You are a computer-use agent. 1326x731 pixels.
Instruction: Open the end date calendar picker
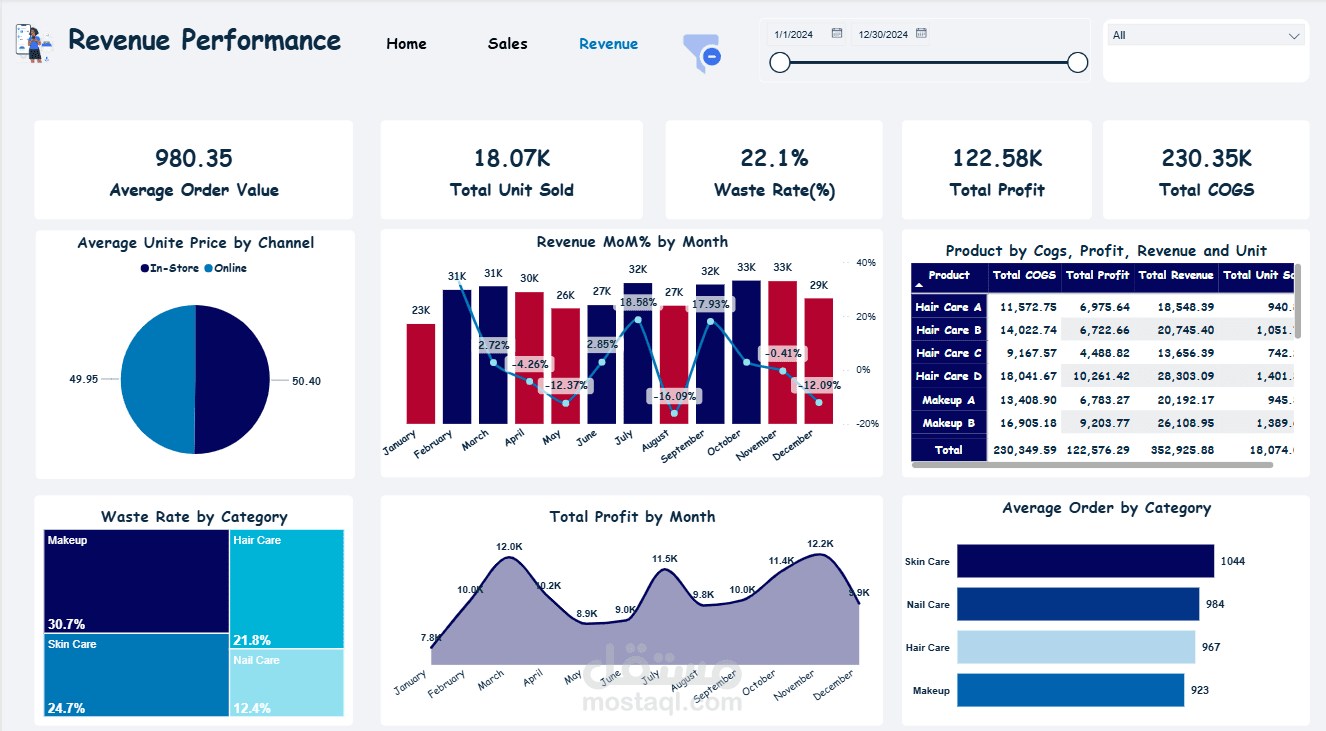click(922, 33)
